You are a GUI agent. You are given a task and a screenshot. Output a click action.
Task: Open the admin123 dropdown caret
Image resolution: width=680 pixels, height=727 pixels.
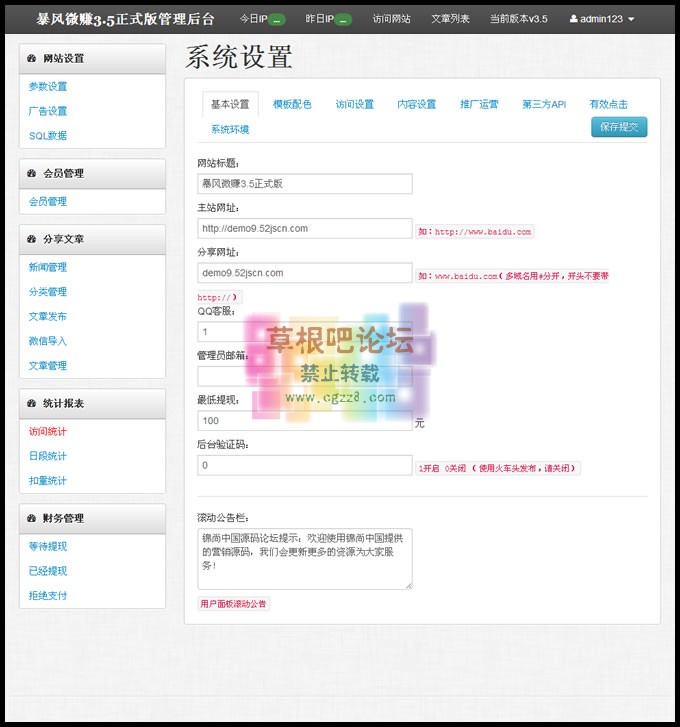click(631, 20)
